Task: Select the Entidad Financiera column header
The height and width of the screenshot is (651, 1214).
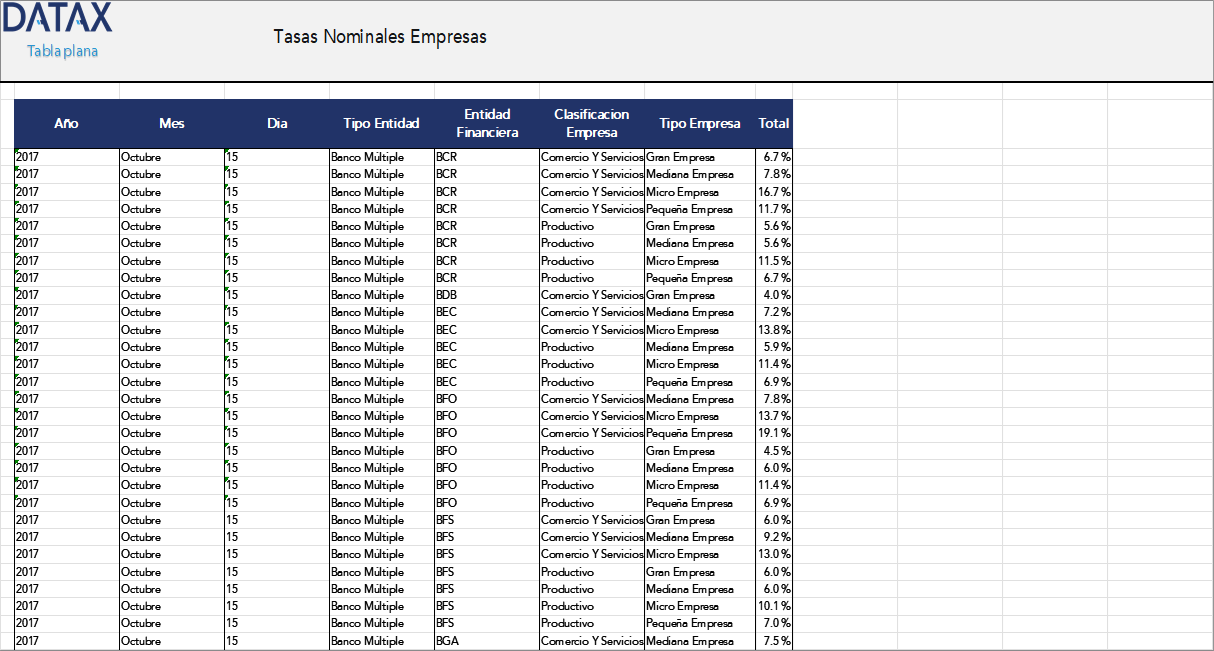Action: point(487,124)
